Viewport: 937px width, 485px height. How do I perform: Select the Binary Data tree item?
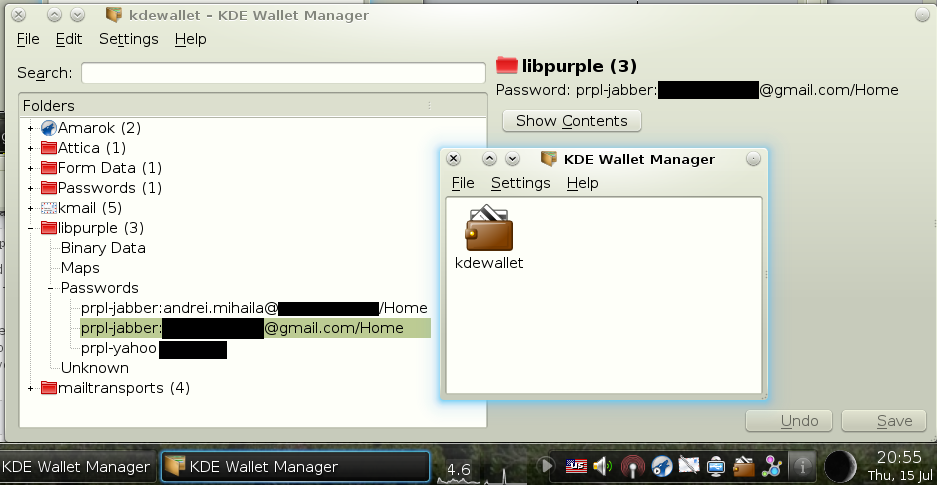[x=103, y=248]
